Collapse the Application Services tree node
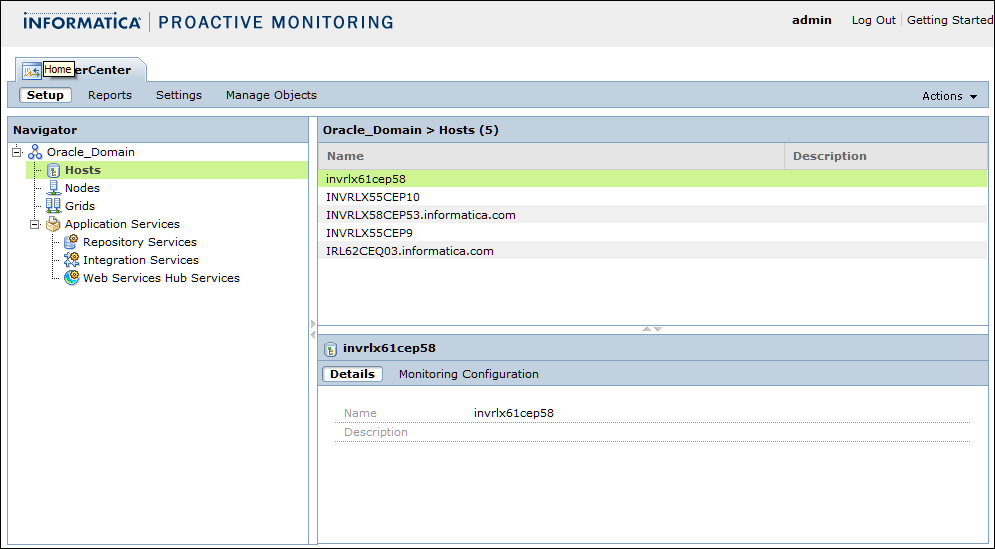Image resolution: width=995 pixels, height=549 pixels. tap(35, 224)
